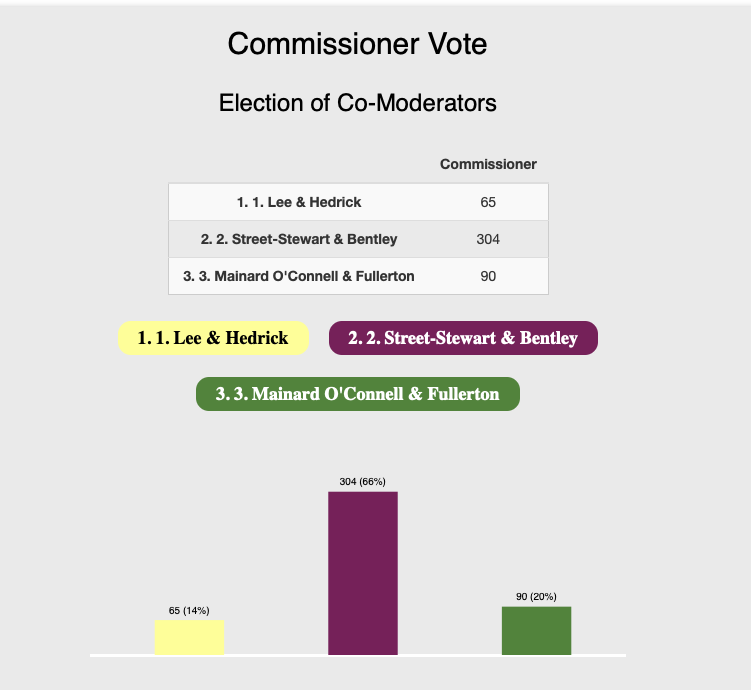Click the Commissioner Vote page title
The height and width of the screenshot is (690, 751).
pyautogui.click(x=357, y=44)
